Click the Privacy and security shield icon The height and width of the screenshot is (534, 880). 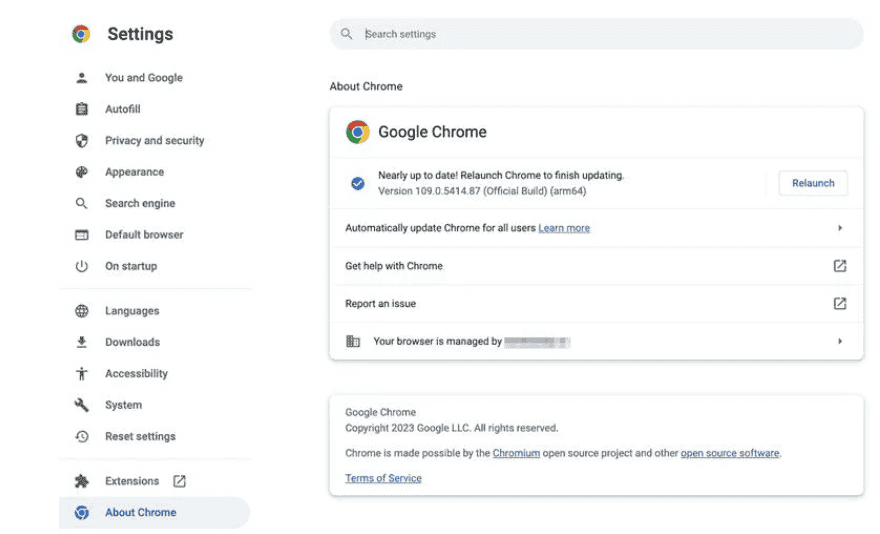click(x=82, y=141)
